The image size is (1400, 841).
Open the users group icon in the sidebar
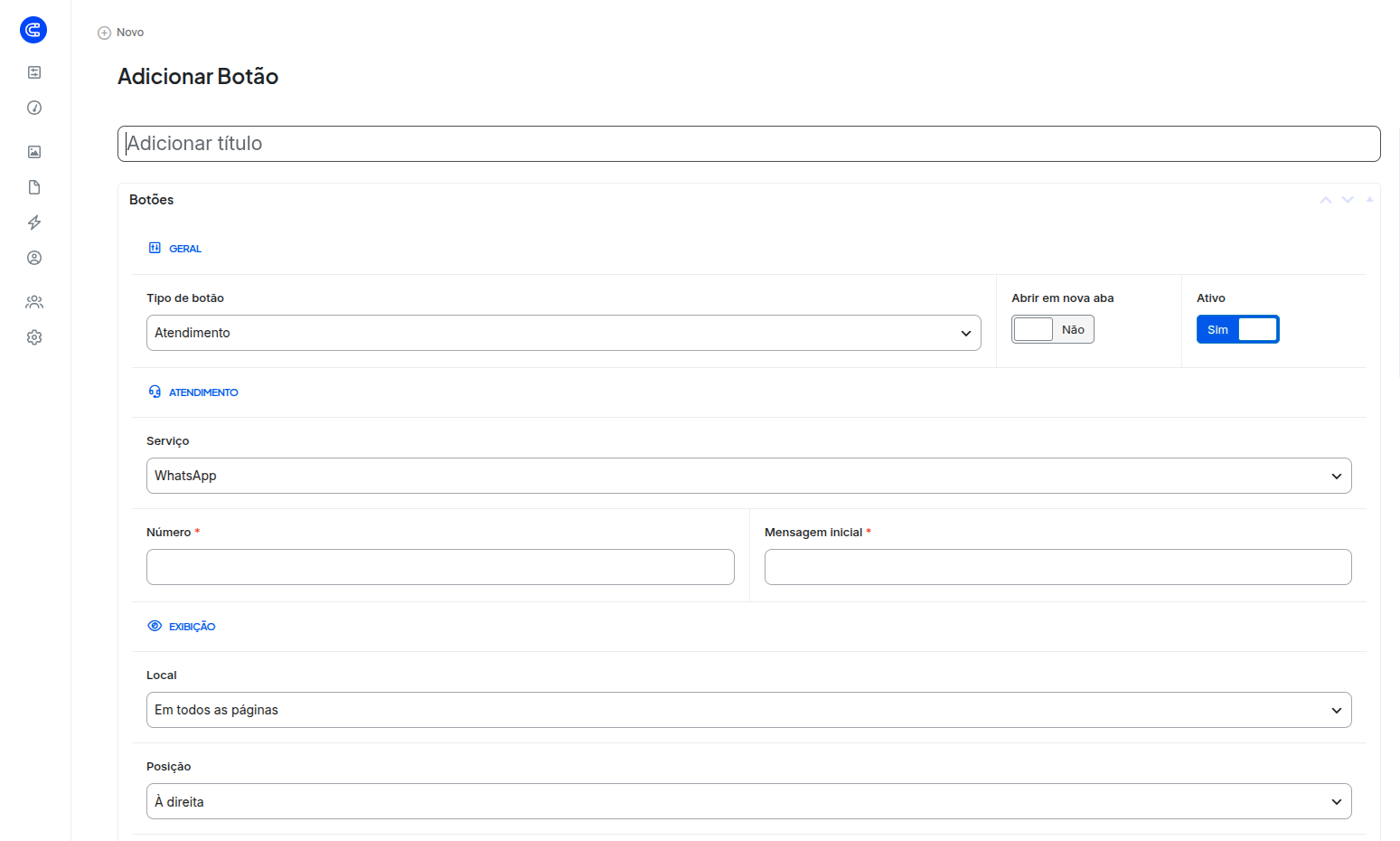click(x=34, y=302)
